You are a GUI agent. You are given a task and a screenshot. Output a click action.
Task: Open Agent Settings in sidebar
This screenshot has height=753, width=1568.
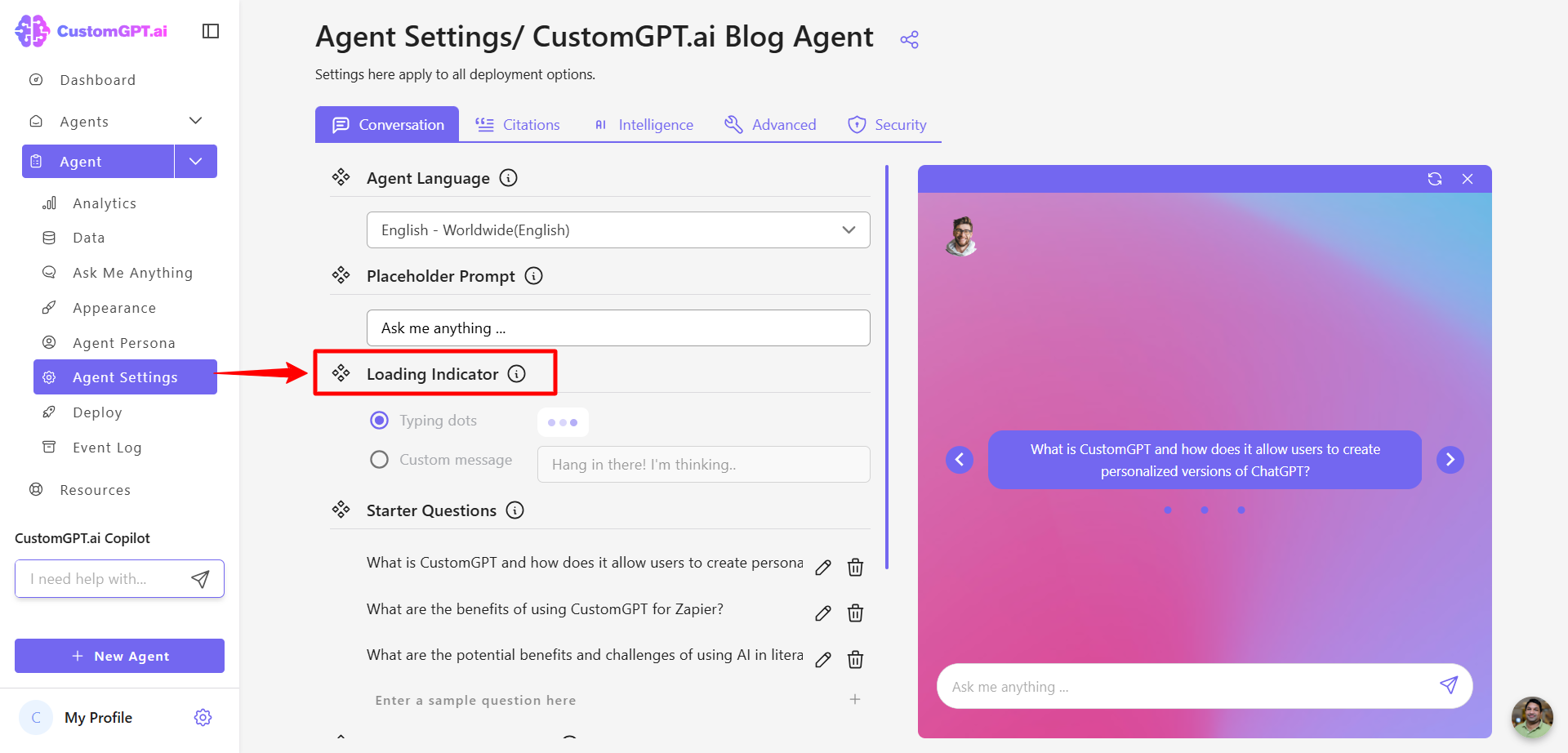point(125,377)
